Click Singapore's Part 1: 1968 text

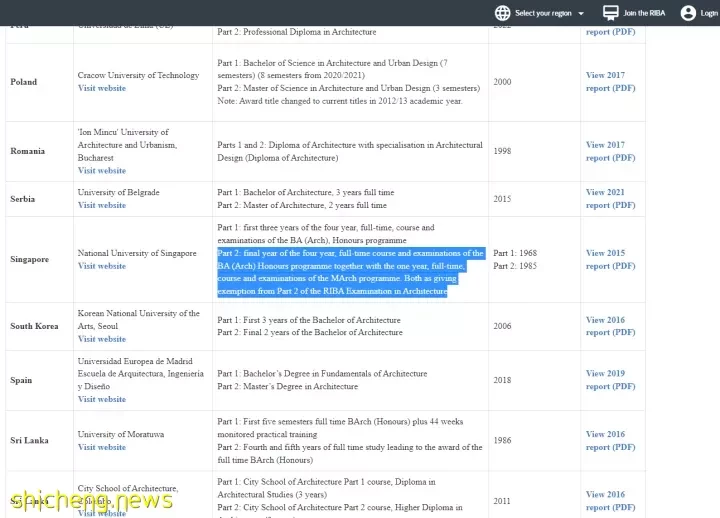pyautogui.click(x=515, y=253)
